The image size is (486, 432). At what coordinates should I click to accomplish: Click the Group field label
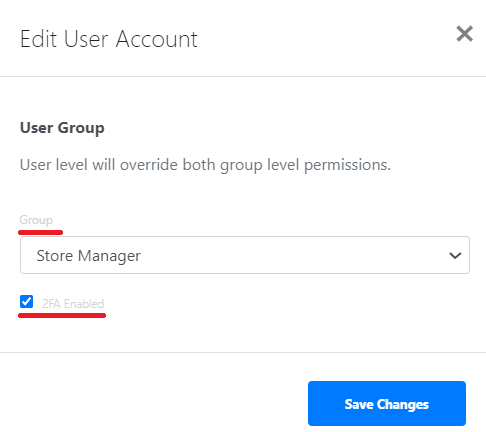(36, 220)
